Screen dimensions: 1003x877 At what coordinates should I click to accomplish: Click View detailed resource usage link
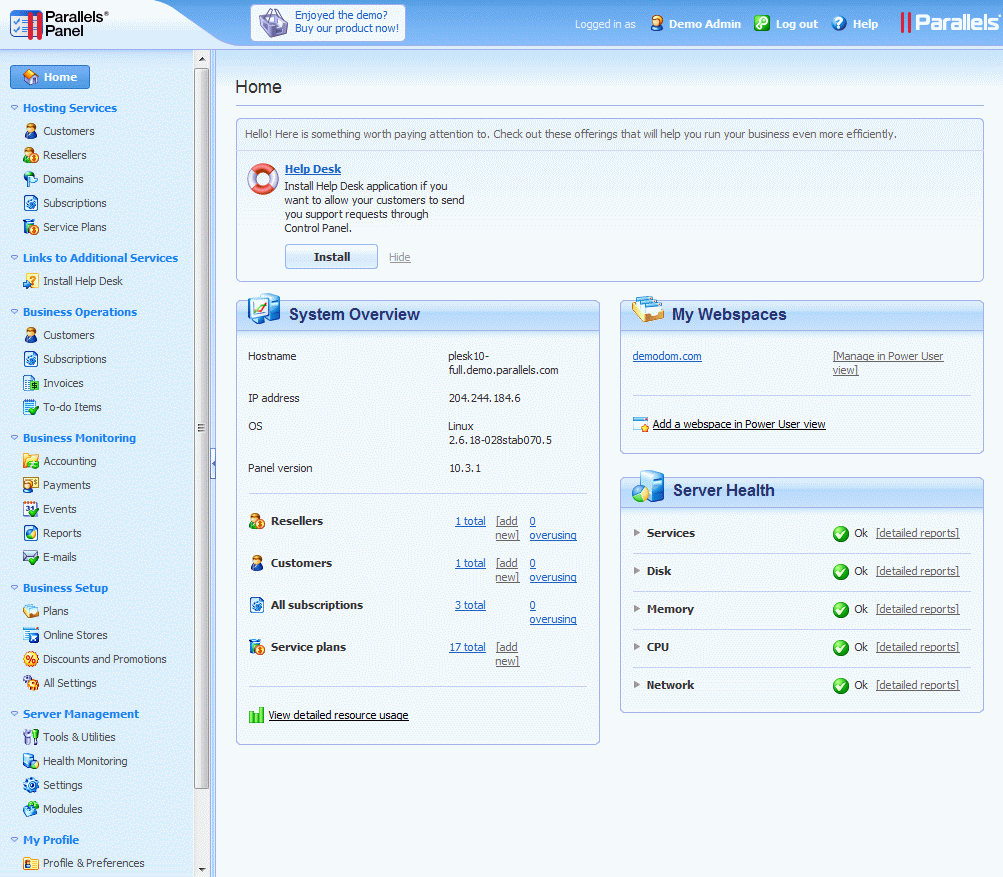pos(338,715)
